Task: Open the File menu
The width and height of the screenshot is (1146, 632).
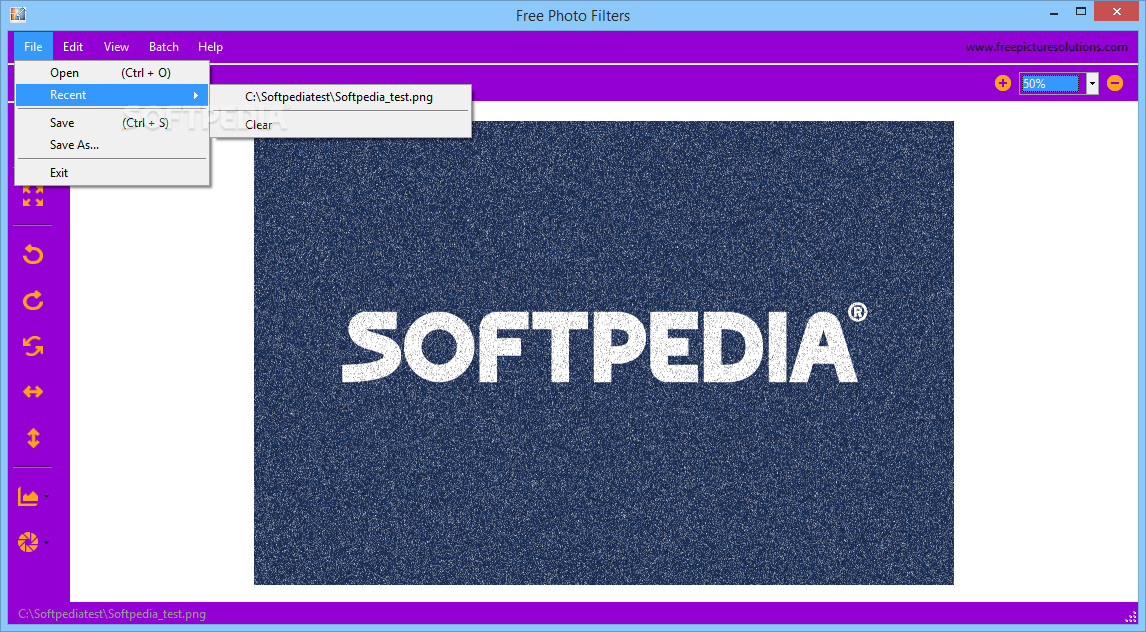Action: coord(33,47)
